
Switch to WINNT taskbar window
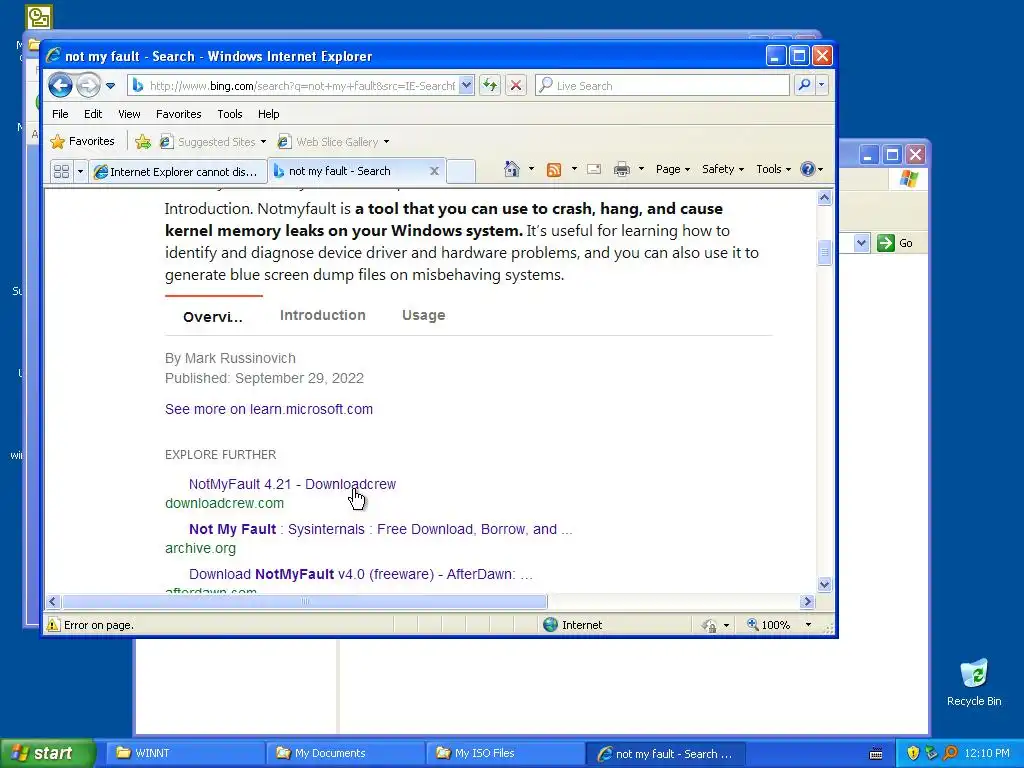(185, 754)
